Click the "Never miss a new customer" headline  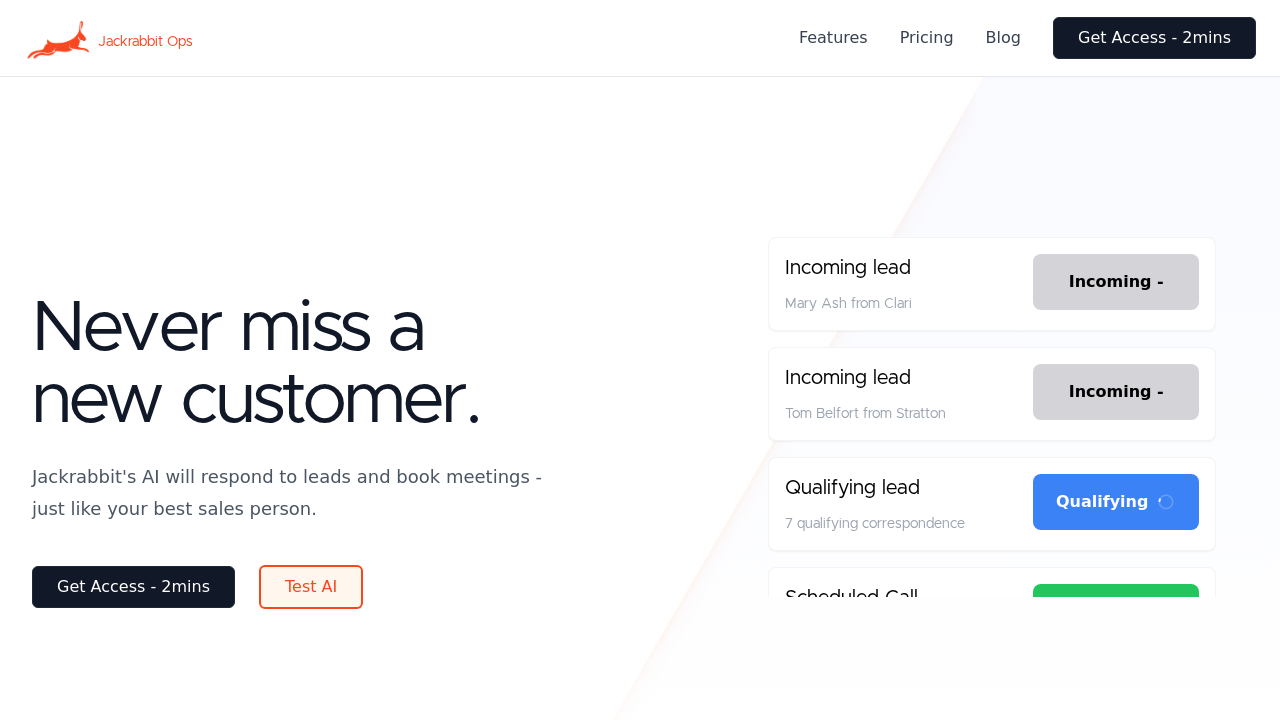pyautogui.click(x=256, y=364)
